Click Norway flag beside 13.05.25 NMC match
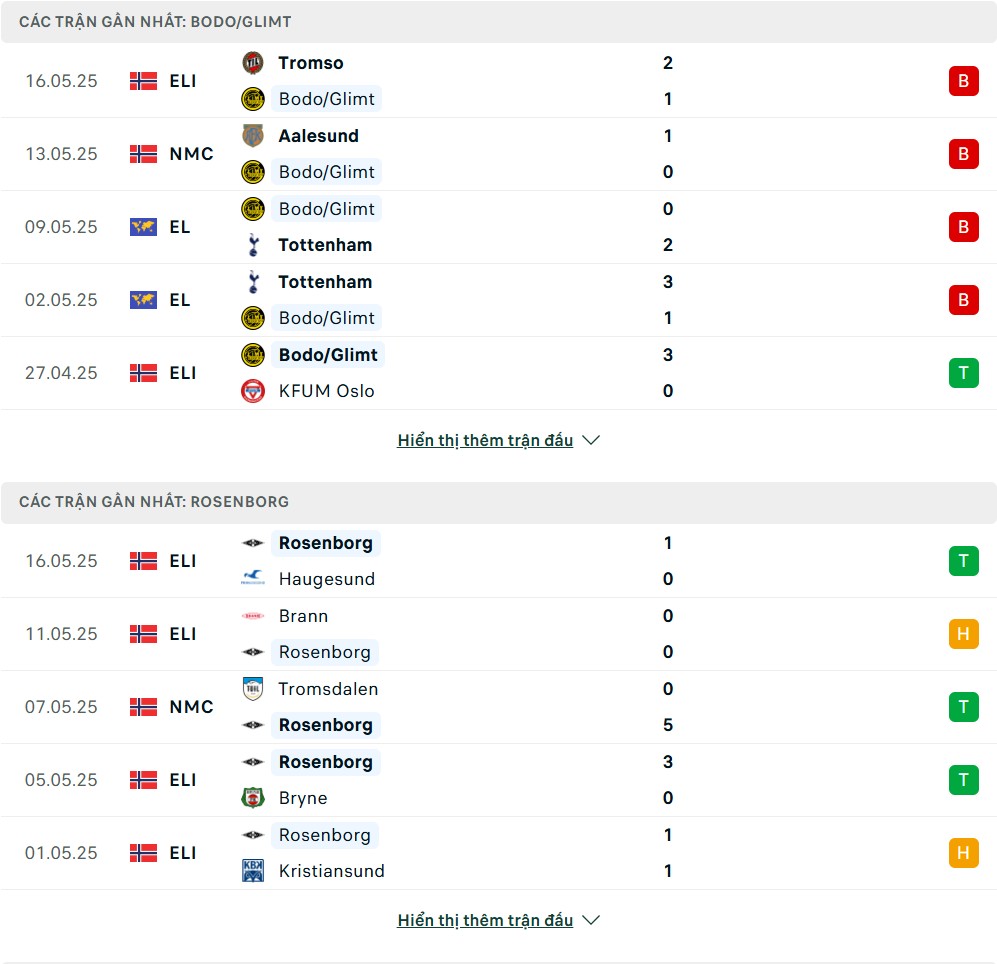The height and width of the screenshot is (964, 997). point(143,154)
